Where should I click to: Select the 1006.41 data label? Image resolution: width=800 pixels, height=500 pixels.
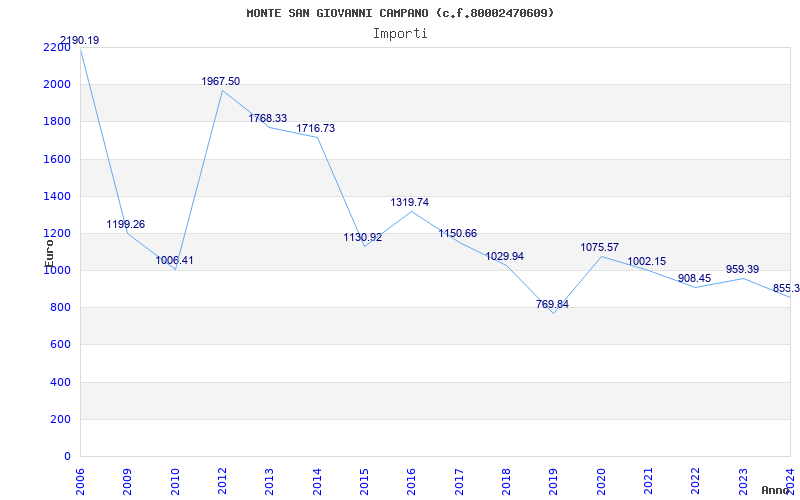[x=174, y=260]
